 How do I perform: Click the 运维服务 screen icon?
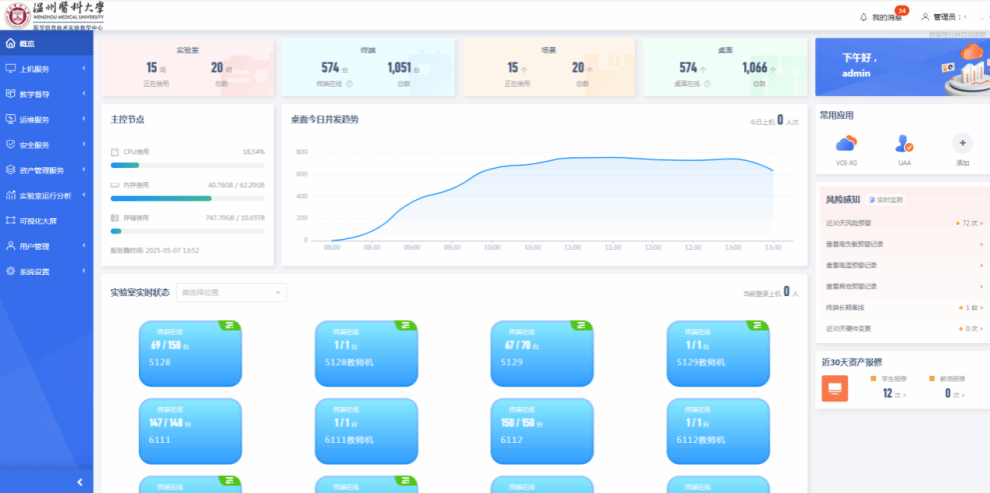coord(10,119)
